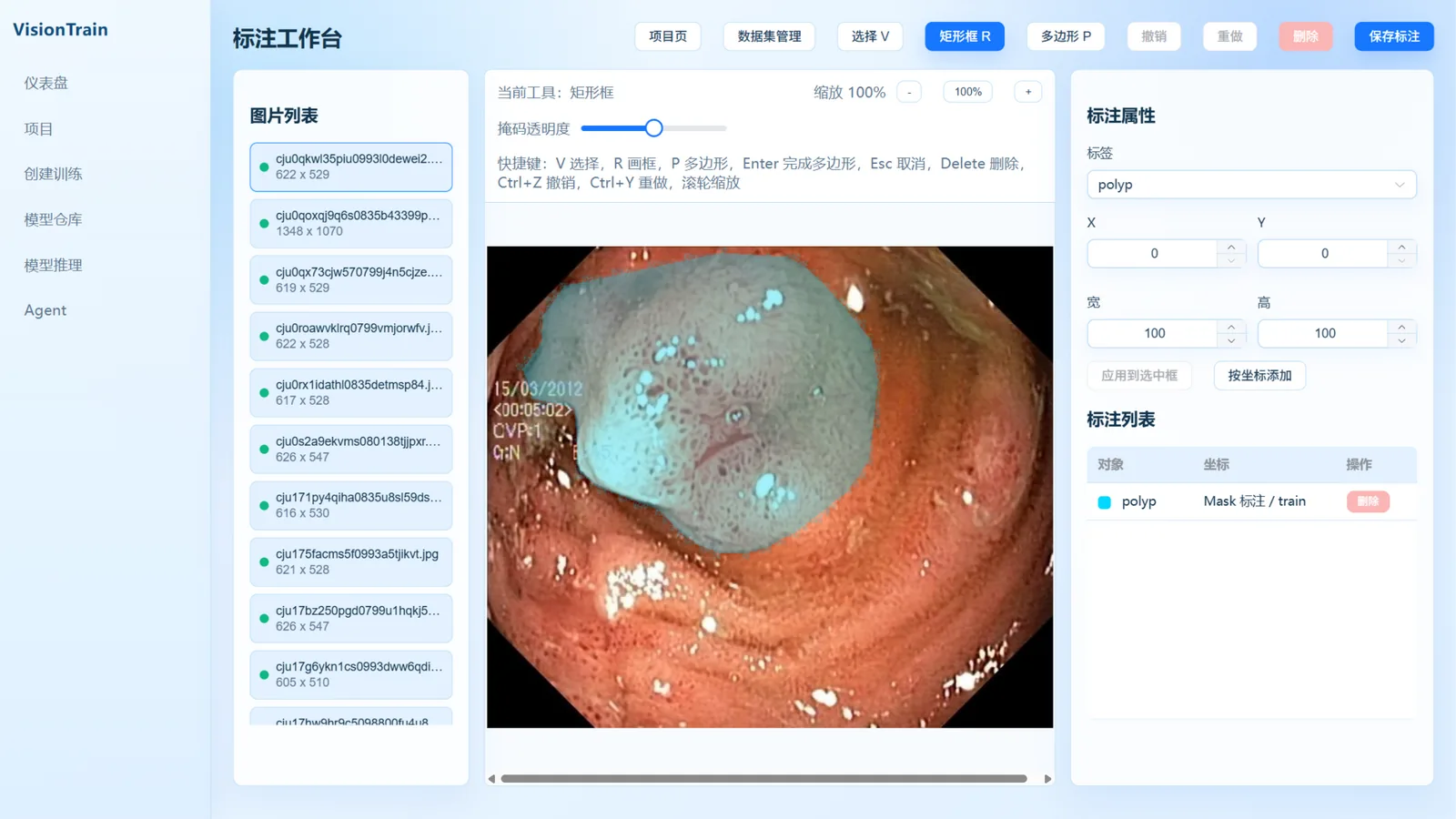Click the X coordinate input field

point(1154,254)
